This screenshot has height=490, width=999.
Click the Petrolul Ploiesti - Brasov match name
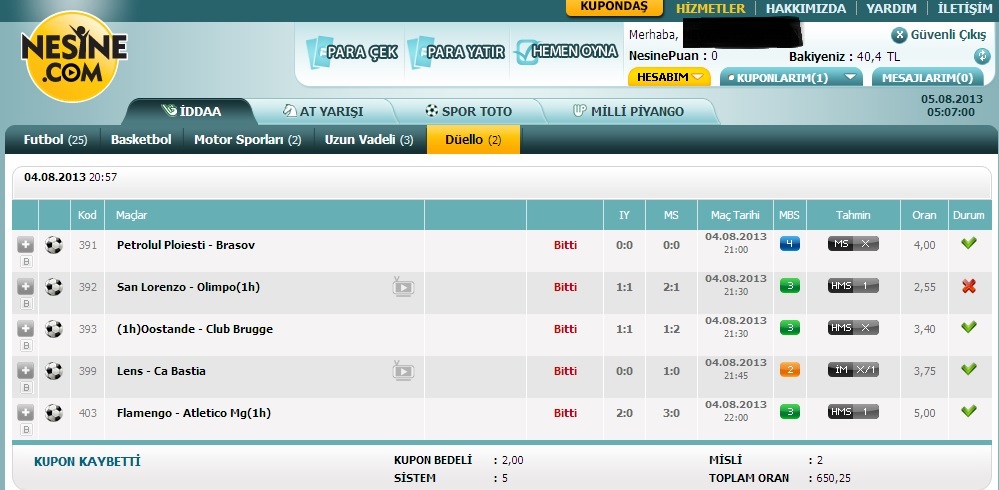coord(186,245)
